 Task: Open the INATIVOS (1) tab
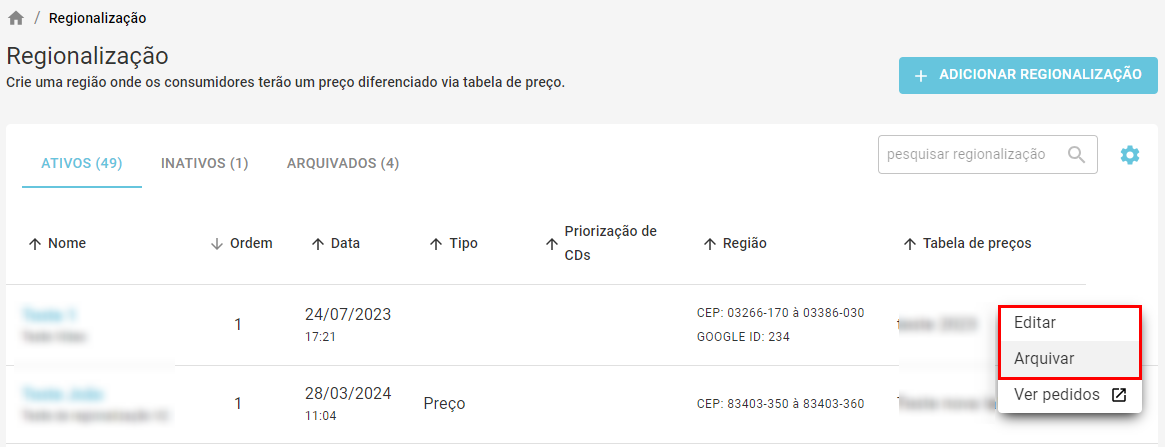click(x=204, y=163)
